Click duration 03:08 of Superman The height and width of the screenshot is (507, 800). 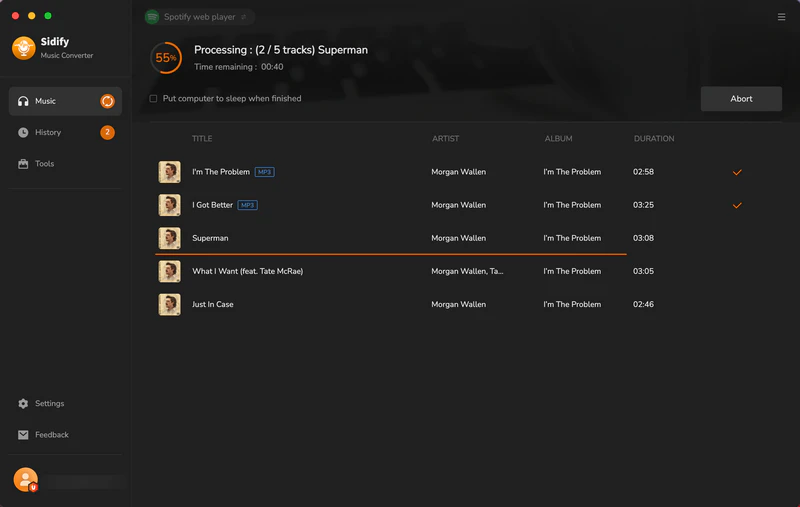(643, 238)
